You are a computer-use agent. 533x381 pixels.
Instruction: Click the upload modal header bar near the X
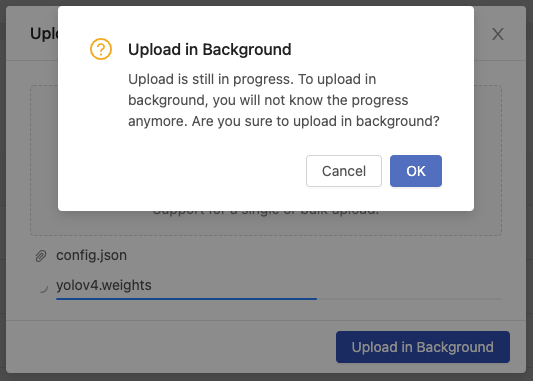point(483,34)
